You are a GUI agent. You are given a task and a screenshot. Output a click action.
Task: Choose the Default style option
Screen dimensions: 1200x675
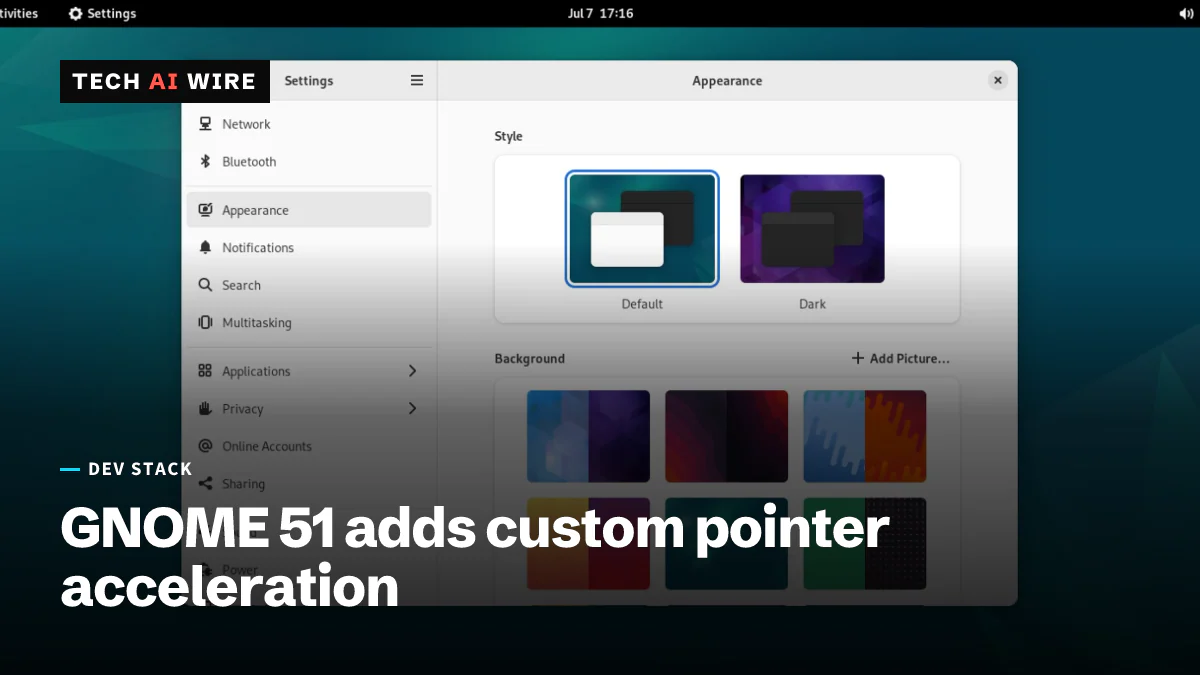(x=642, y=229)
